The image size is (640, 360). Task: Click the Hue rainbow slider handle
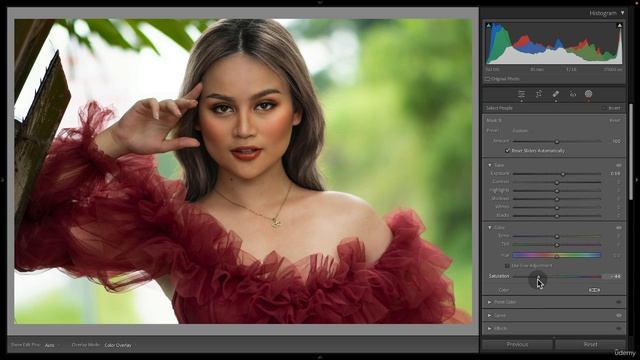[557, 256]
